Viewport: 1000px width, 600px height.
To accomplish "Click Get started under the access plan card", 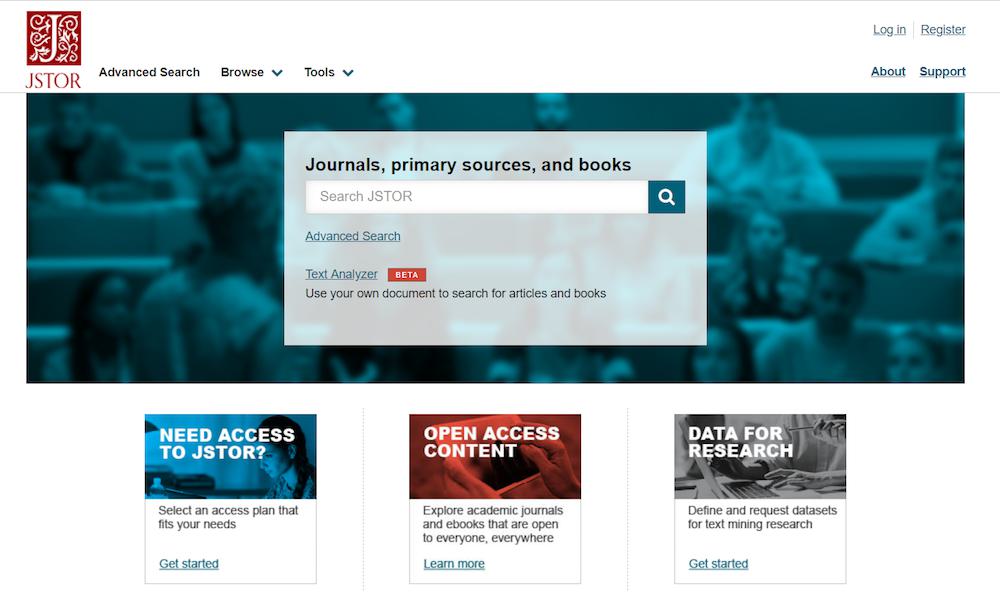I will 190,563.
